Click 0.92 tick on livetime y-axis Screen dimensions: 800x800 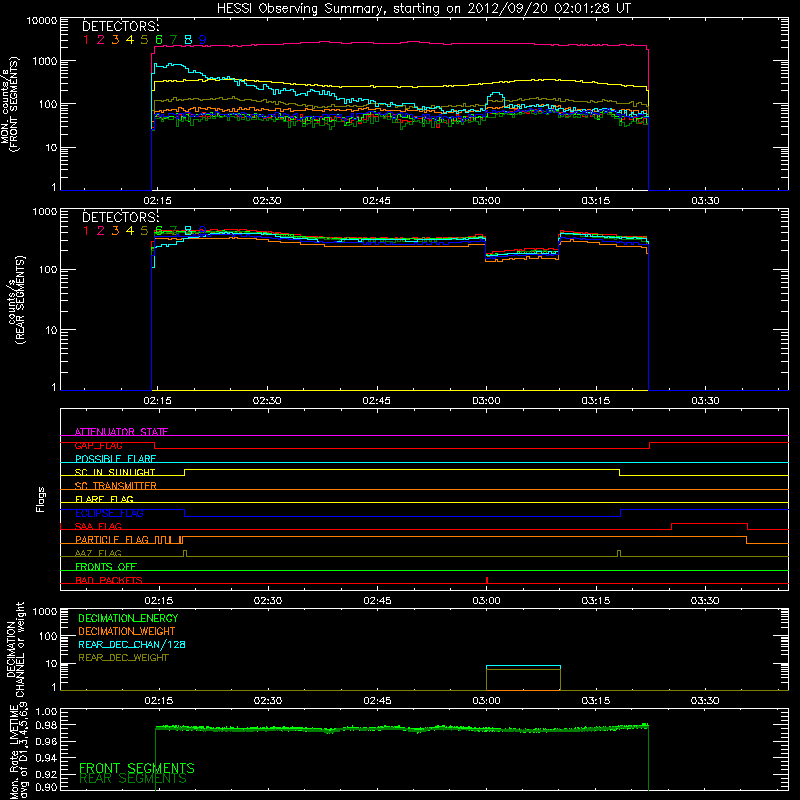pos(47,774)
